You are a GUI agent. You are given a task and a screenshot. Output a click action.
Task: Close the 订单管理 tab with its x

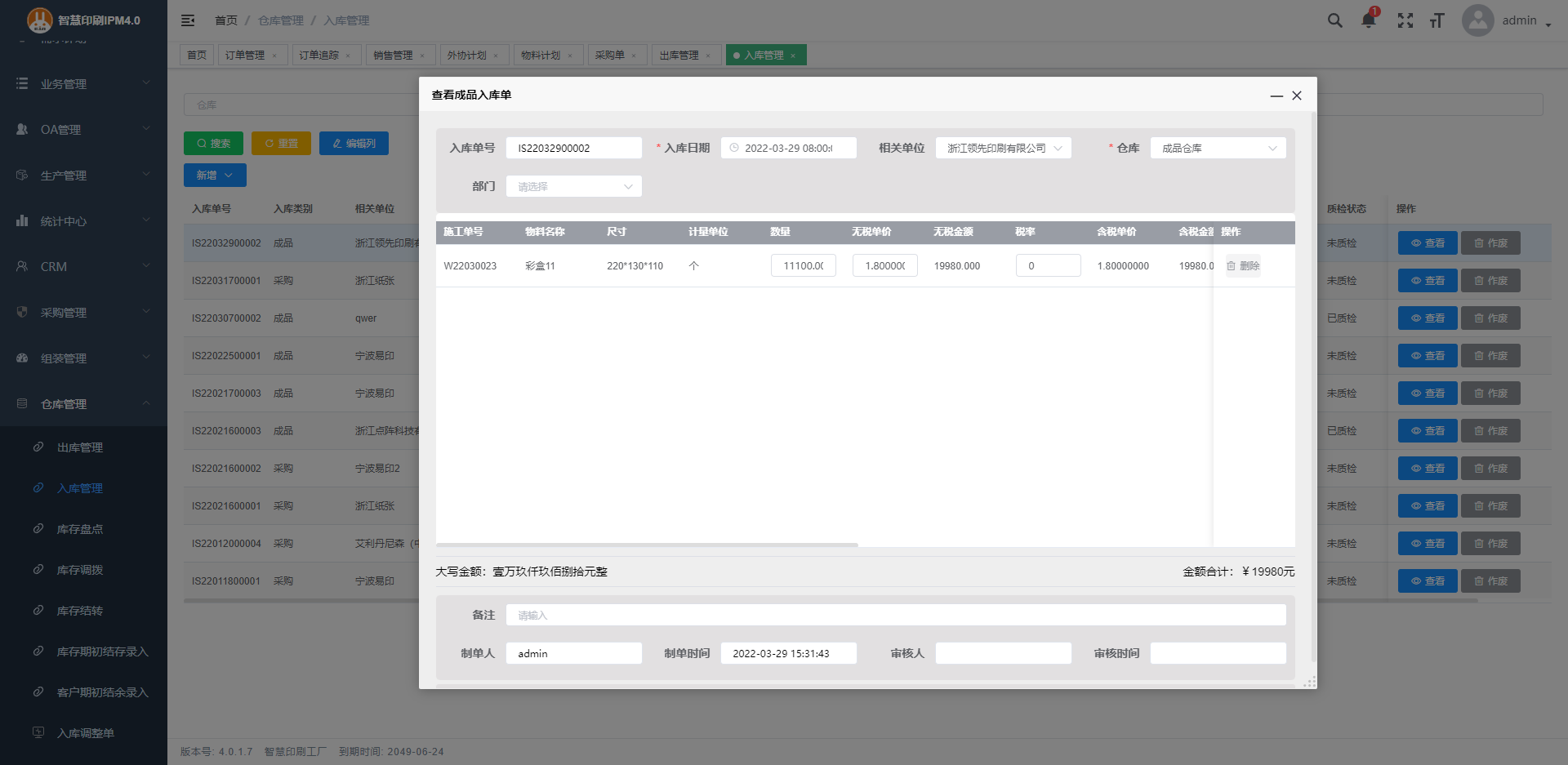coord(274,56)
